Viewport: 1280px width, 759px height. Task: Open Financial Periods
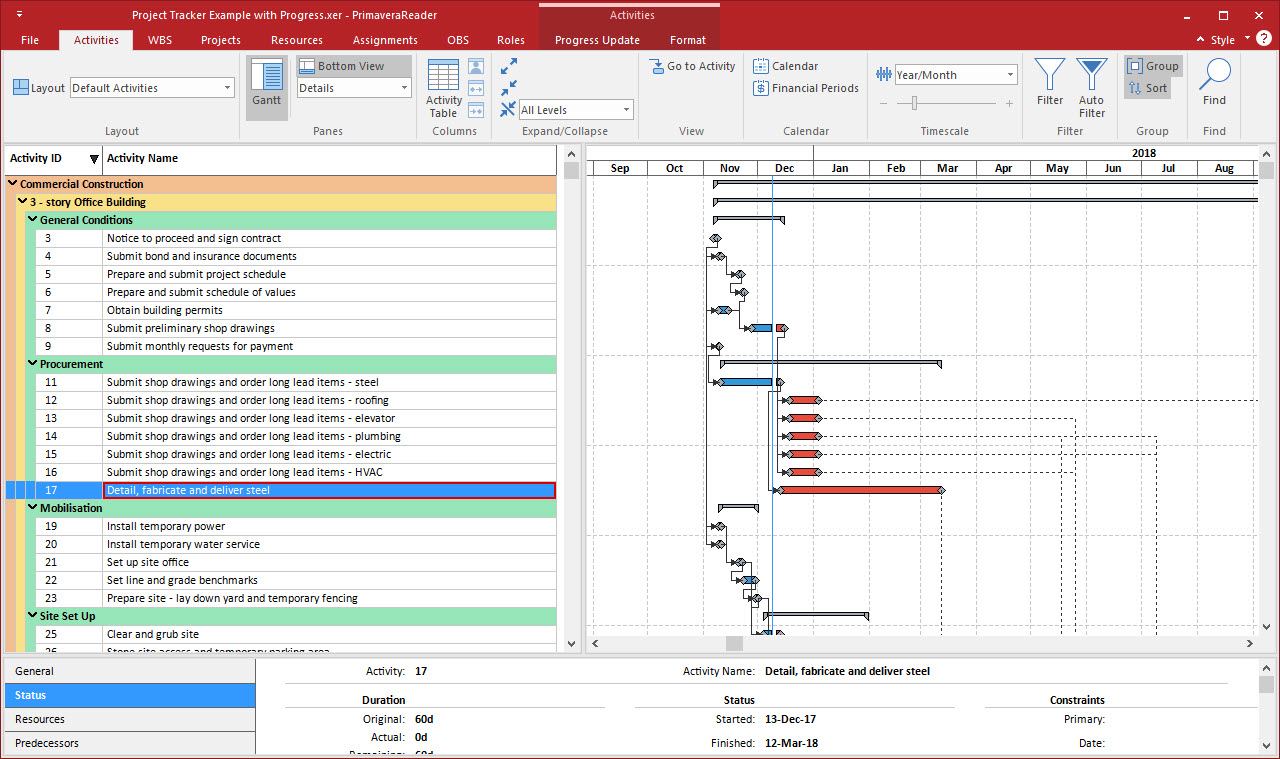(x=806, y=88)
